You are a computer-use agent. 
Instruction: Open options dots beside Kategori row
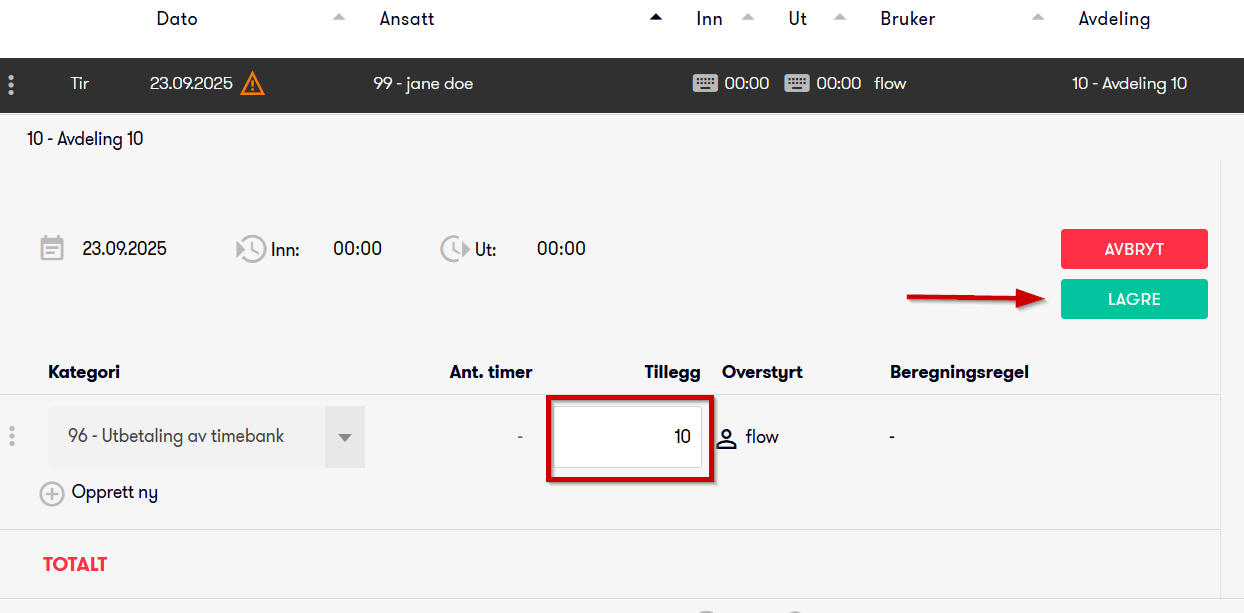tap(12, 436)
